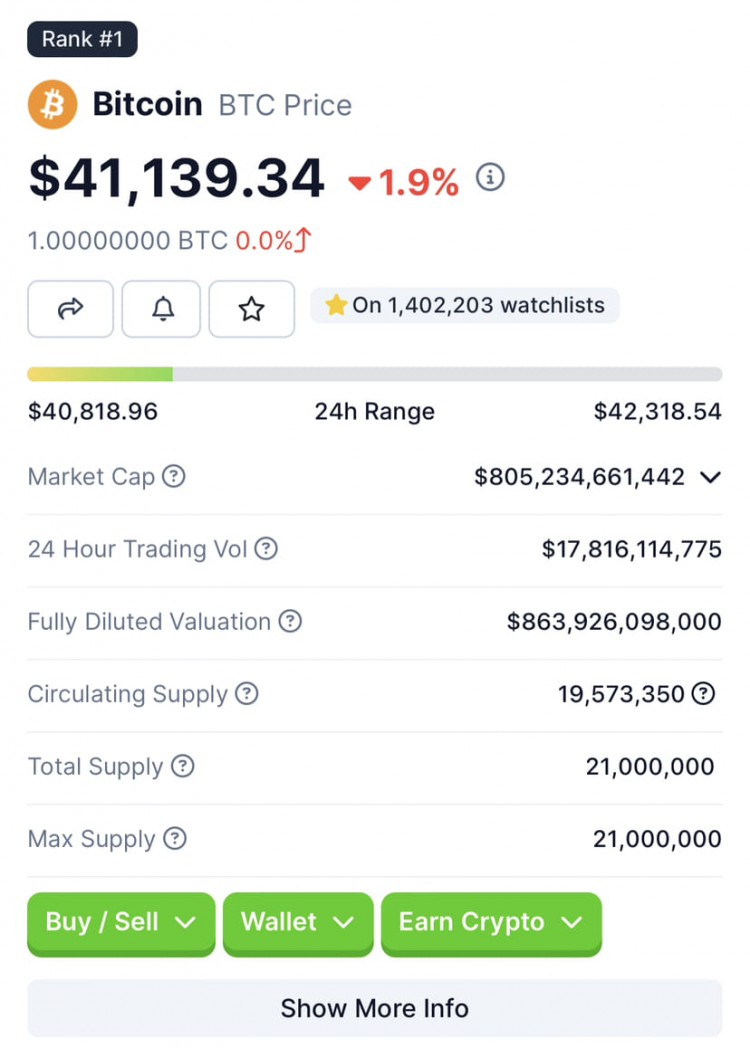The height and width of the screenshot is (1048, 750).
Task: Click 24 Hour Trading Vol help icon
Action: point(266,549)
